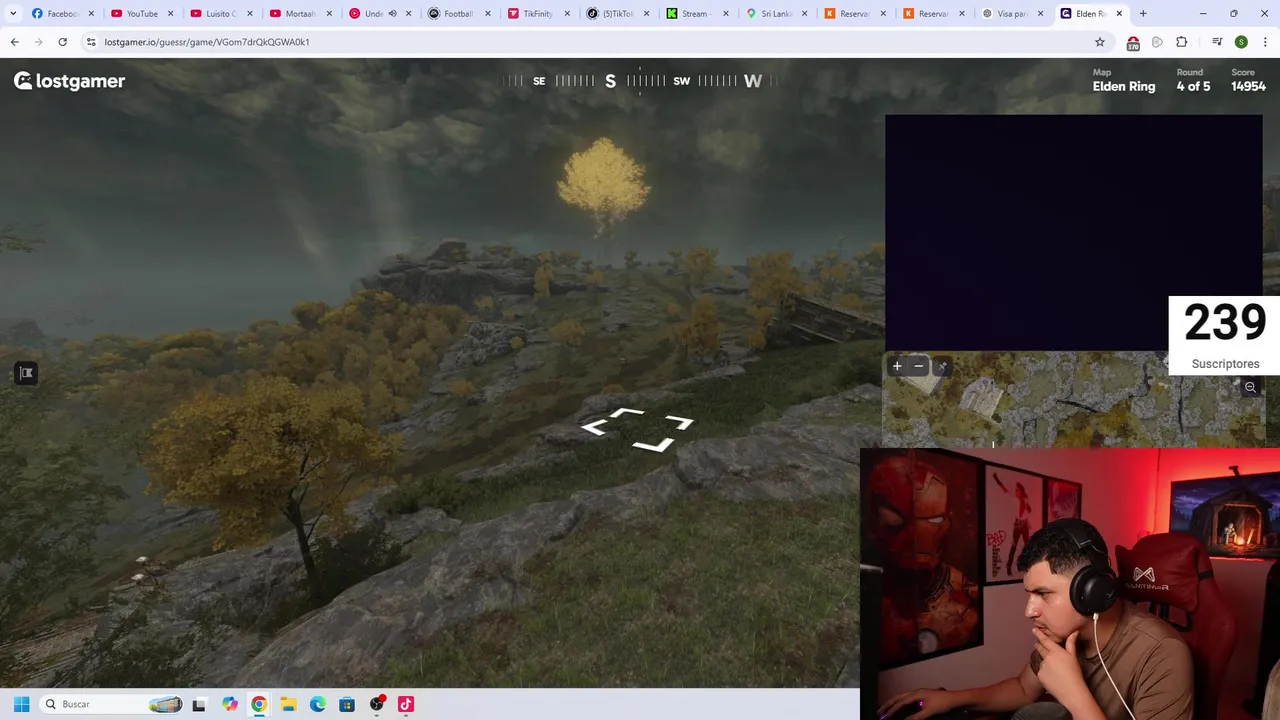Move forward using the white ground arrows
Image resolution: width=1280 pixels, height=720 pixels.
(639, 429)
